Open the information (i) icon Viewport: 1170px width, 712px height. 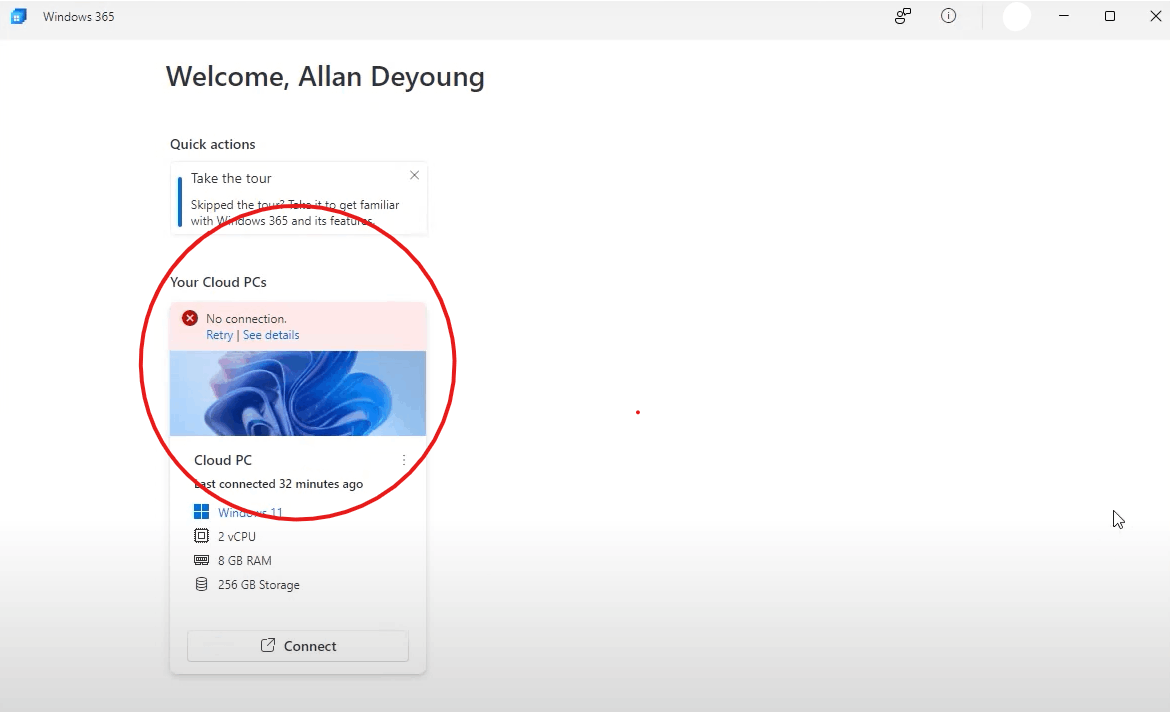pos(948,16)
